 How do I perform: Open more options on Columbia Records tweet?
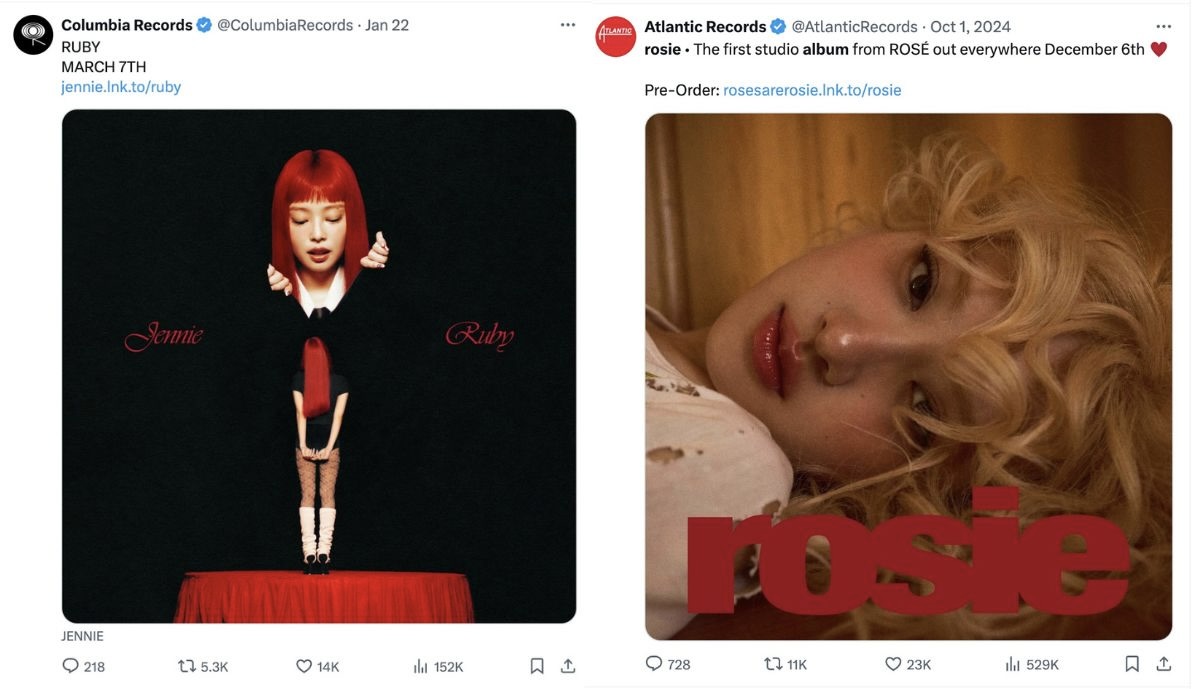tap(568, 25)
